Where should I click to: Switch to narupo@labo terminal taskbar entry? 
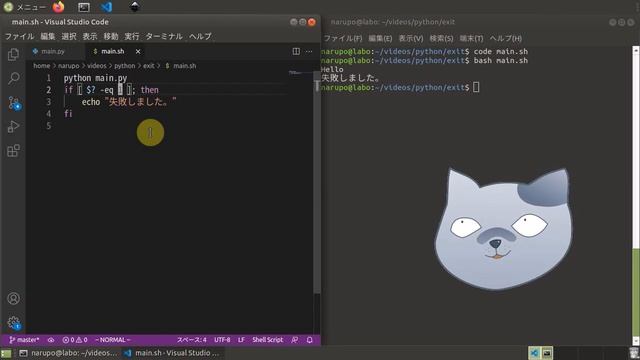[x=68, y=353]
